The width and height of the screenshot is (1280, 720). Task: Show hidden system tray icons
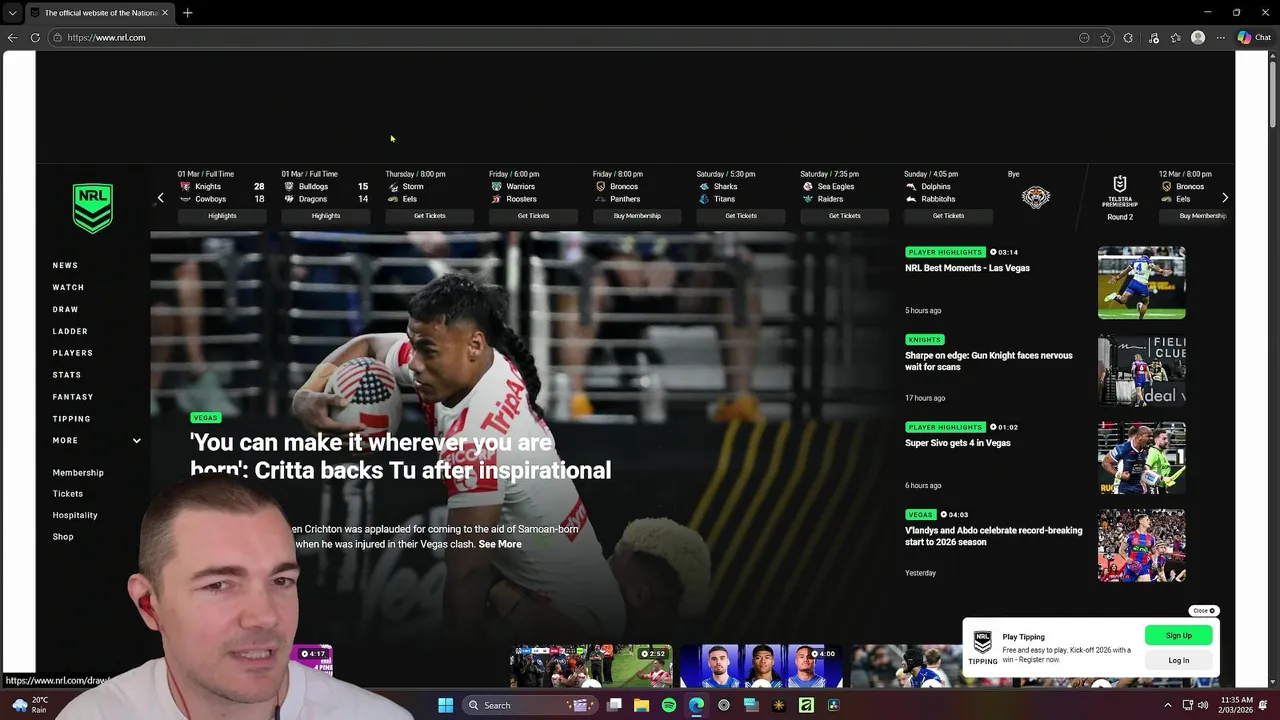coord(1168,705)
